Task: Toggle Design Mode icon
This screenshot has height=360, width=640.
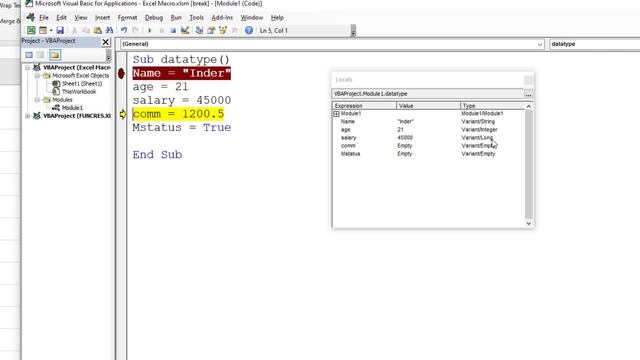Action: pyautogui.click(x=185, y=30)
